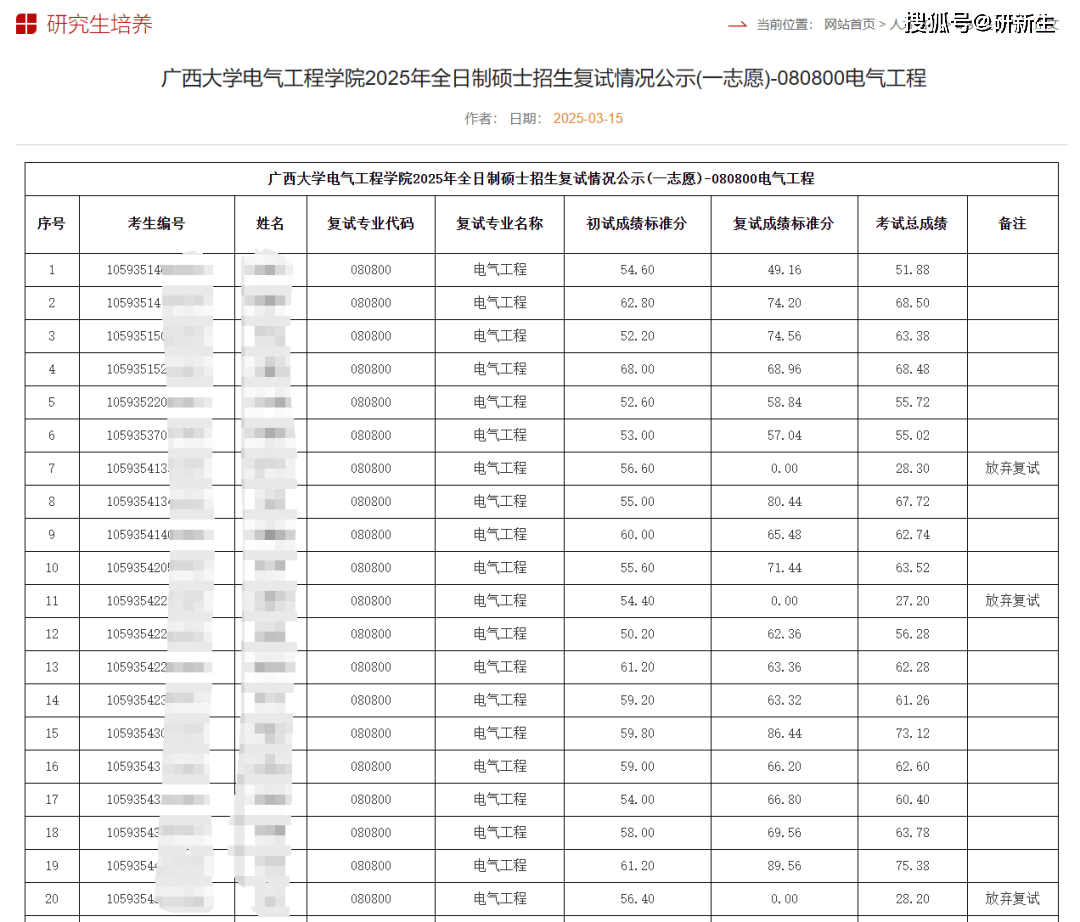Viewport: 1080px width, 922px height.
Task: Open the 研究生培养 section heading
Action: [99, 24]
